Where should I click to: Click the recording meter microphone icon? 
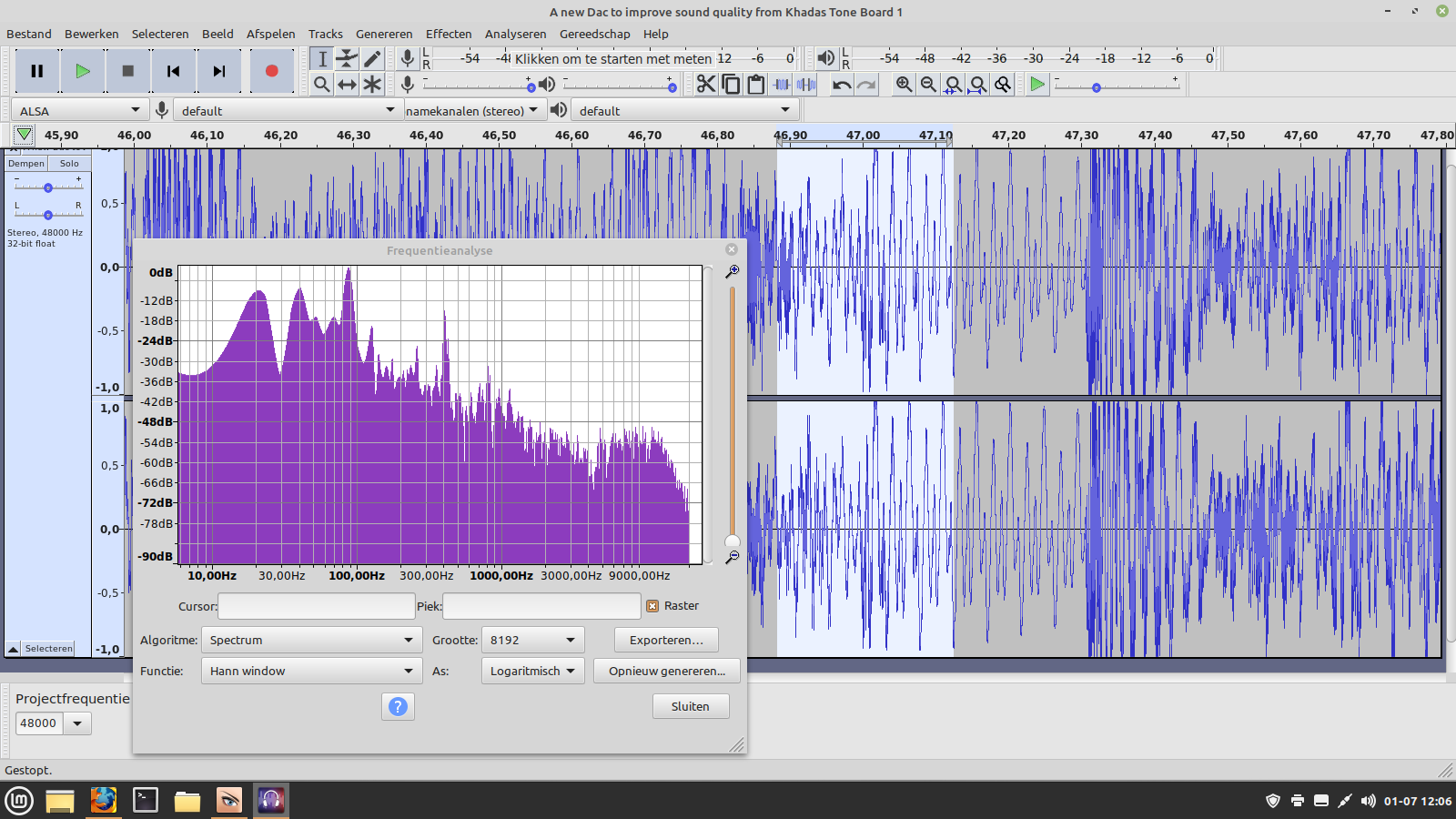click(x=408, y=58)
